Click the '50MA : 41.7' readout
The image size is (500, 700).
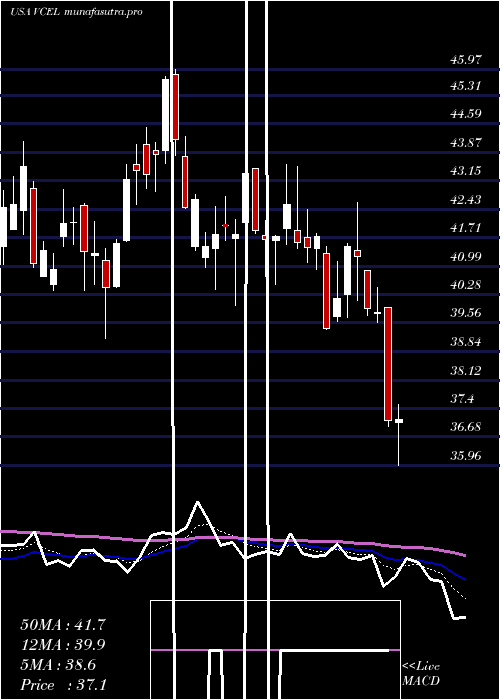(63, 625)
